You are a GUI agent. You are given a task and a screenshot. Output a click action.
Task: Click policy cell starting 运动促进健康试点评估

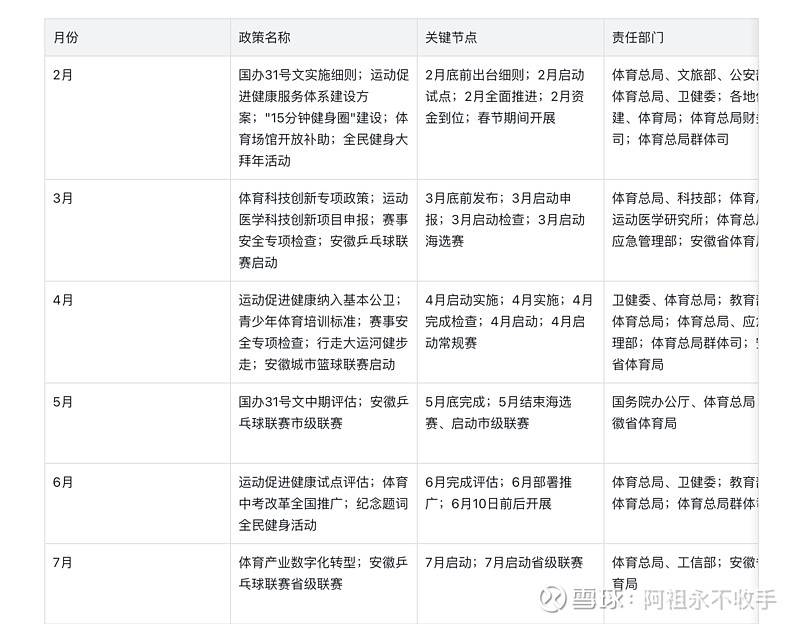pyautogui.click(x=323, y=503)
